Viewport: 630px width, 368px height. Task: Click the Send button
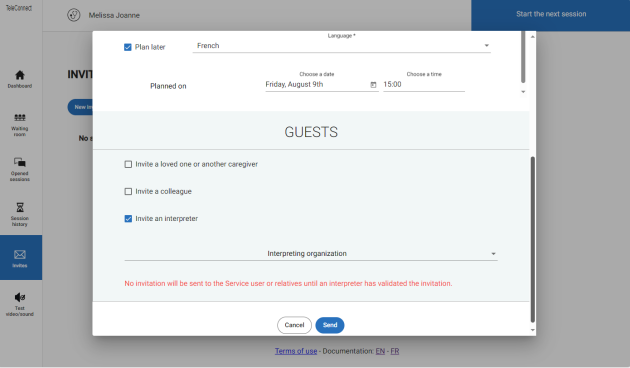point(330,325)
